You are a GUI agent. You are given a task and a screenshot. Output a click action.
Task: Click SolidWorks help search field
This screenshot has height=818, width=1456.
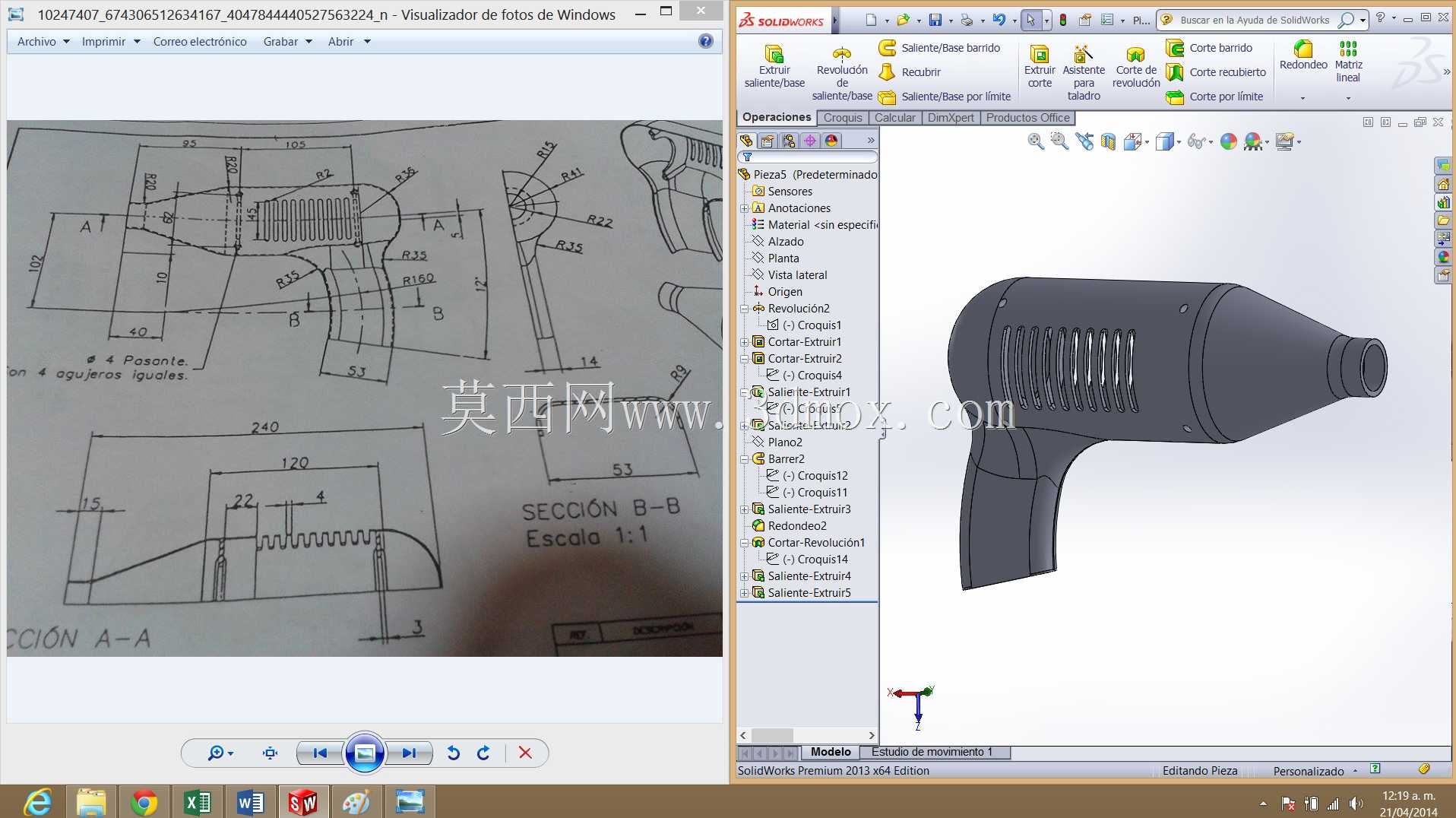pos(1255,20)
